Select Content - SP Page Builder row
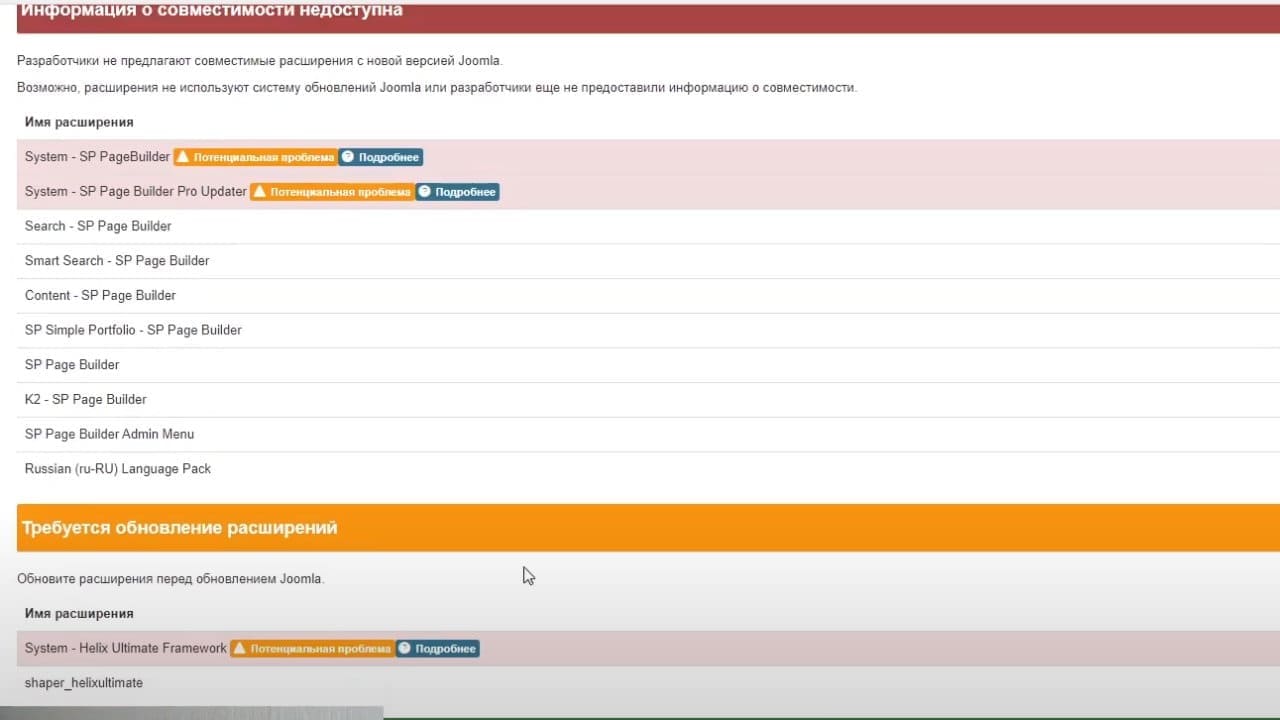The width and height of the screenshot is (1280, 720). pyautogui.click(x=648, y=296)
